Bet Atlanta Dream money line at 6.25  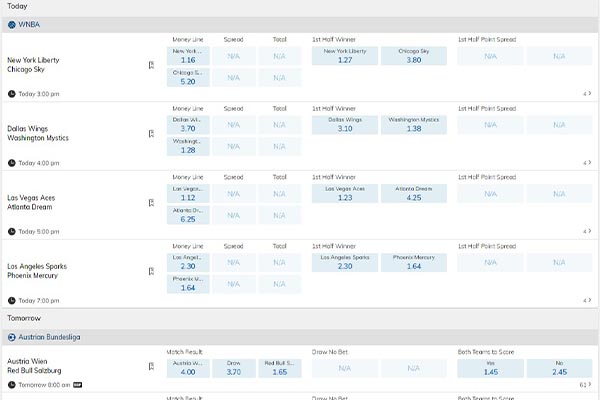coord(188,215)
